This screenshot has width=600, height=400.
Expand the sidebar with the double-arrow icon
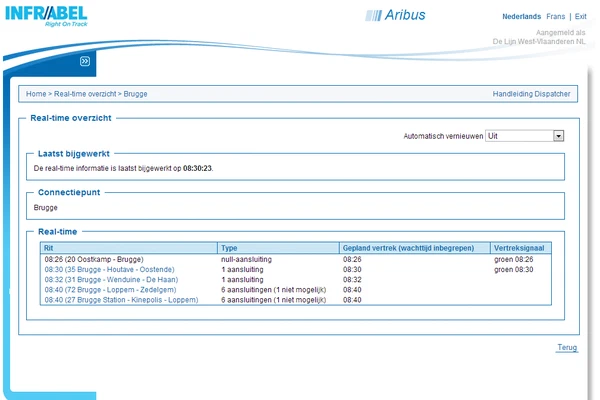pyautogui.click(x=85, y=61)
